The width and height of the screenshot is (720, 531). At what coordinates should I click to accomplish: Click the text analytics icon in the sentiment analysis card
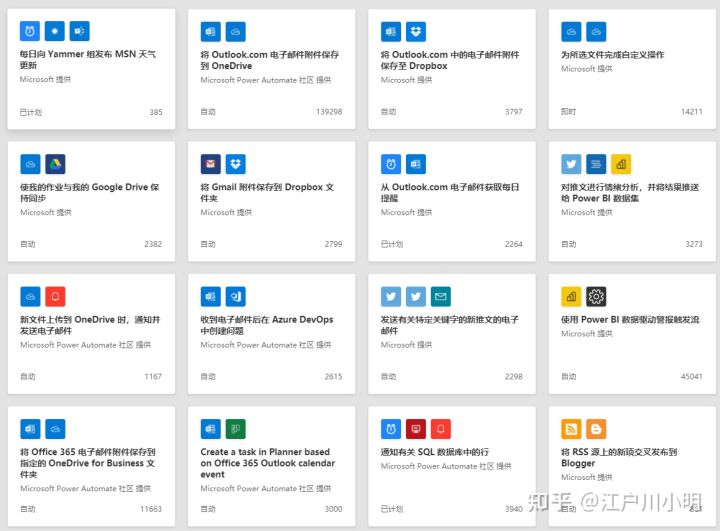[596, 164]
